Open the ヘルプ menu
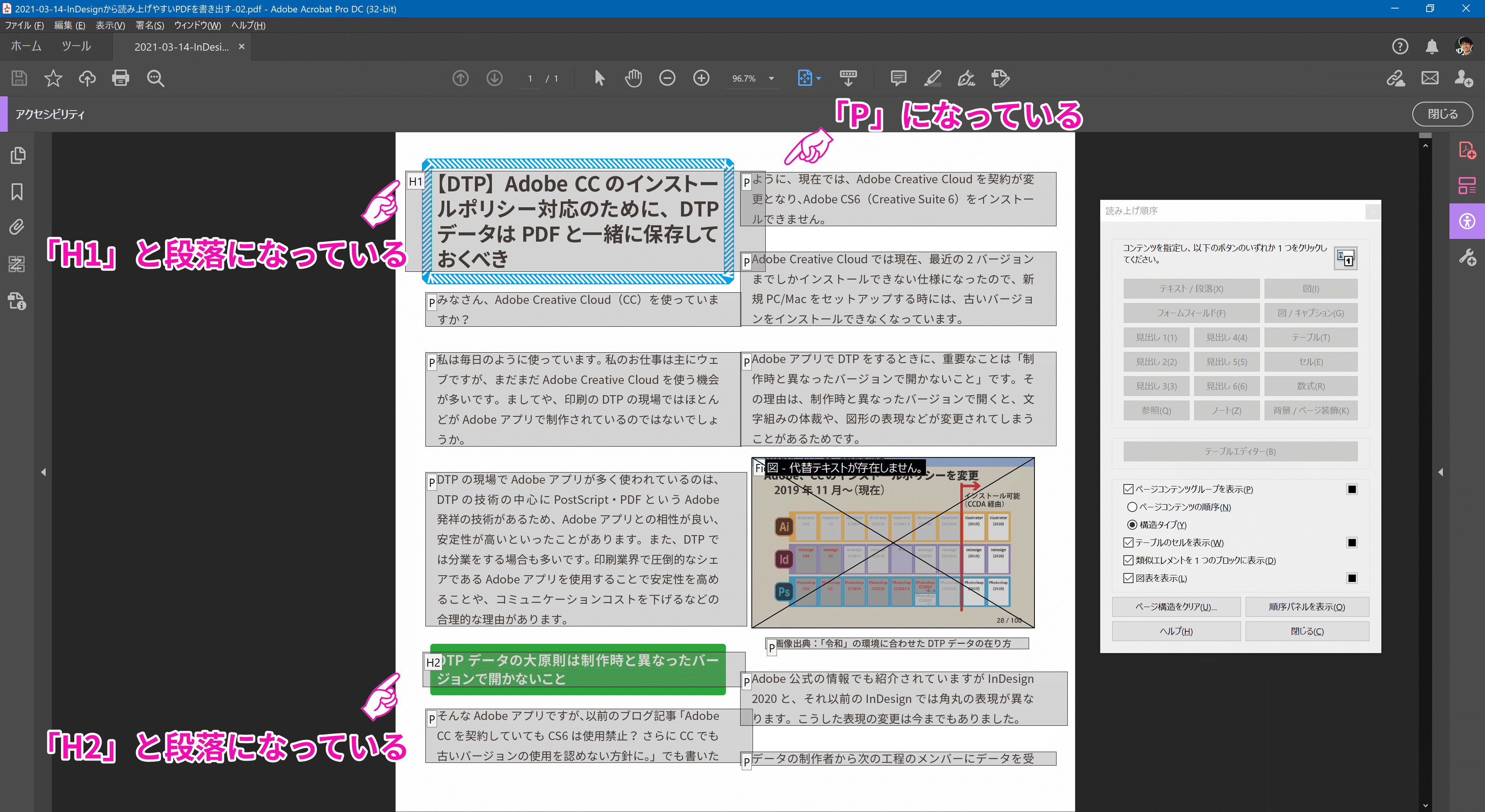This screenshot has height=812, width=1485. tap(248, 26)
